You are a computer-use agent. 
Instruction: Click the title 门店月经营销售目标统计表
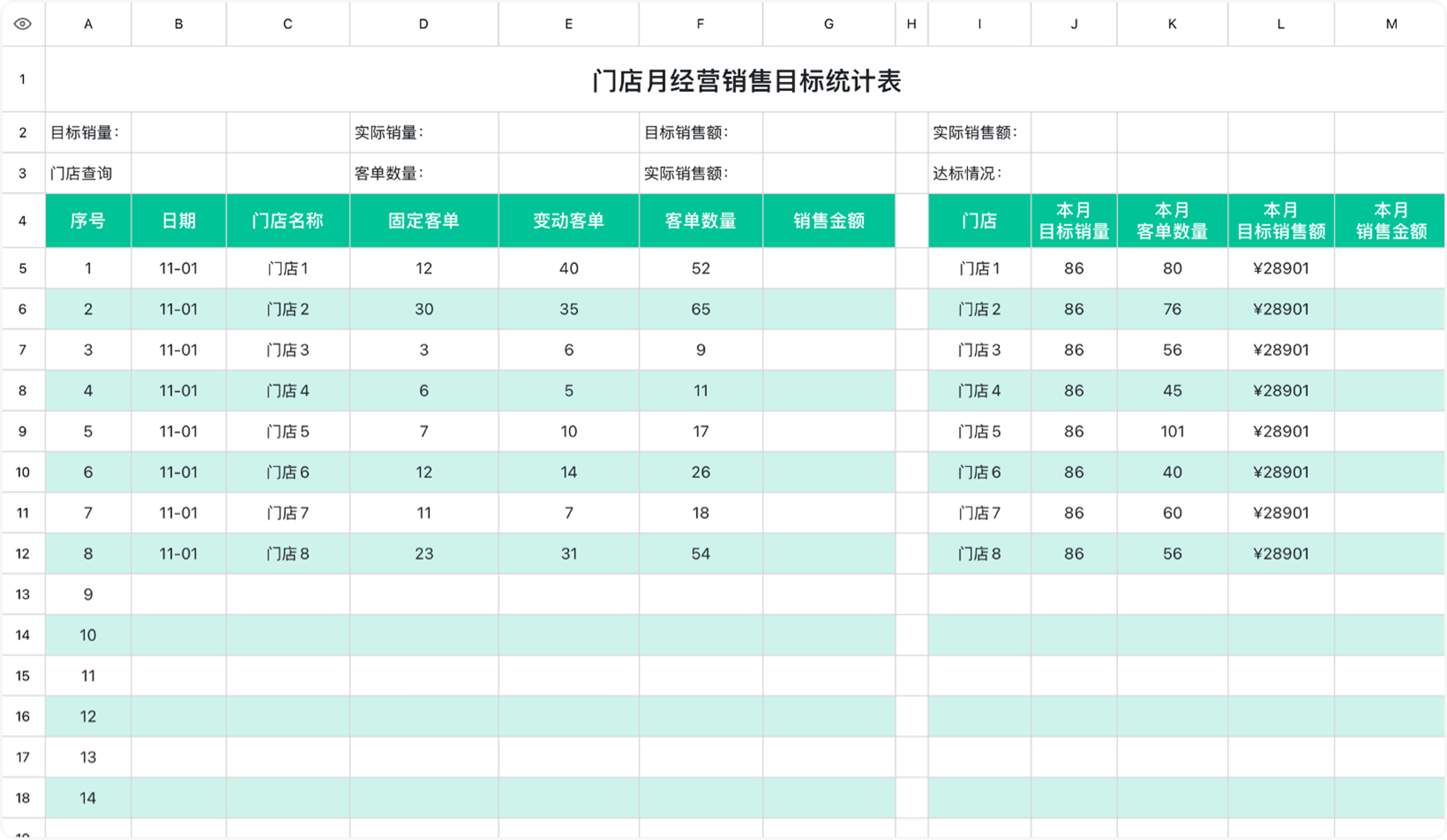746,81
